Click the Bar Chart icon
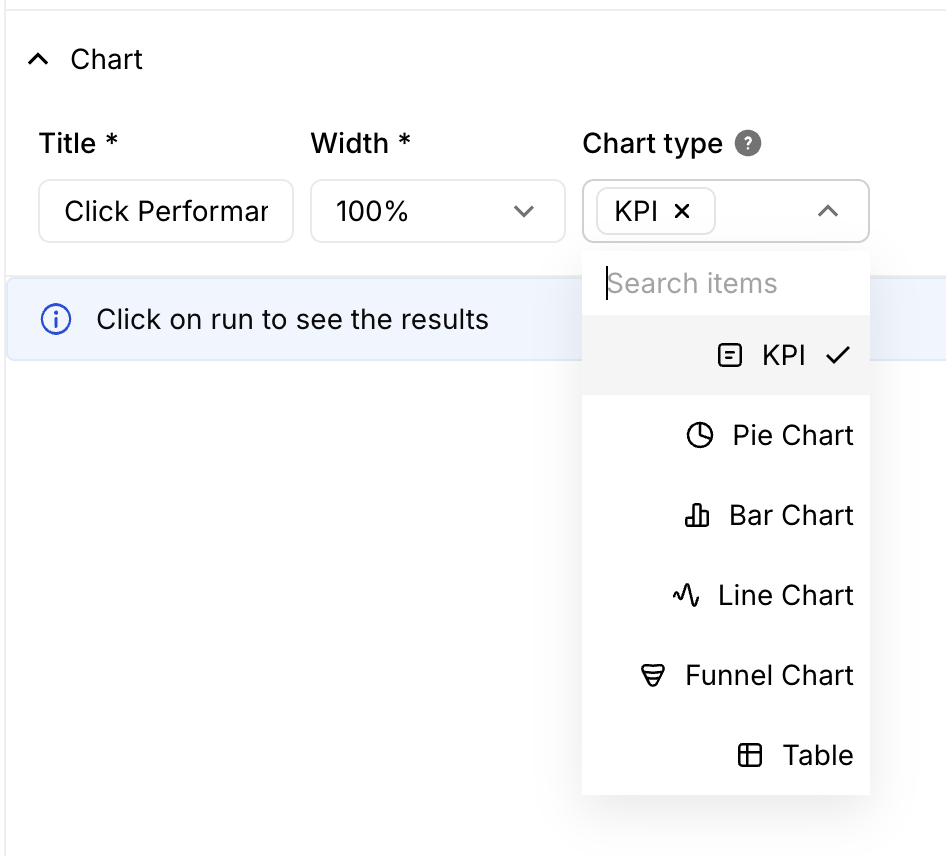Image resolution: width=946 pixels, height=856 pixels. tap(697, 515)
